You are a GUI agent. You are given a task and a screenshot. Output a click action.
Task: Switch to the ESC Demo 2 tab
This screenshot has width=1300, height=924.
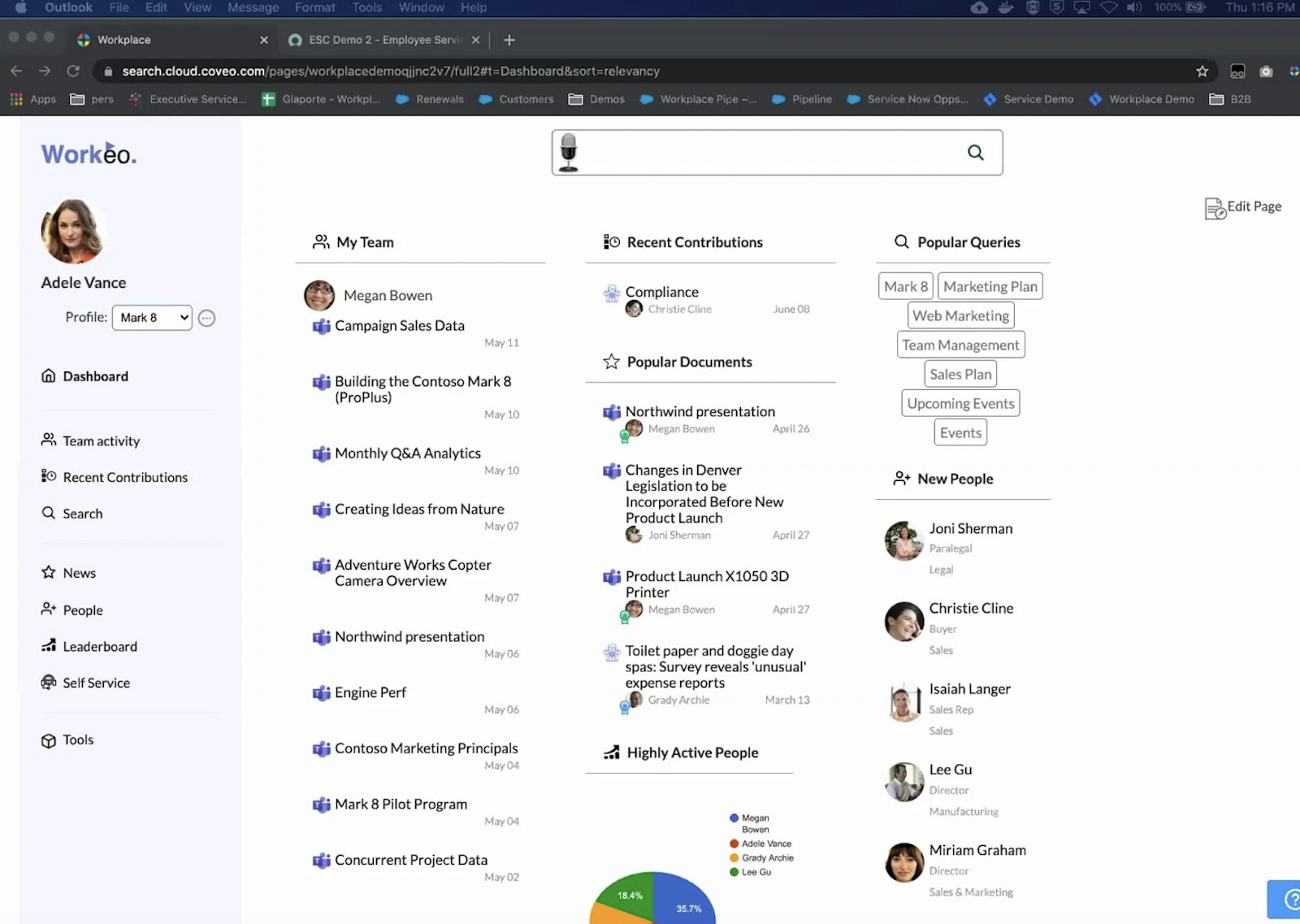point(382,39)
